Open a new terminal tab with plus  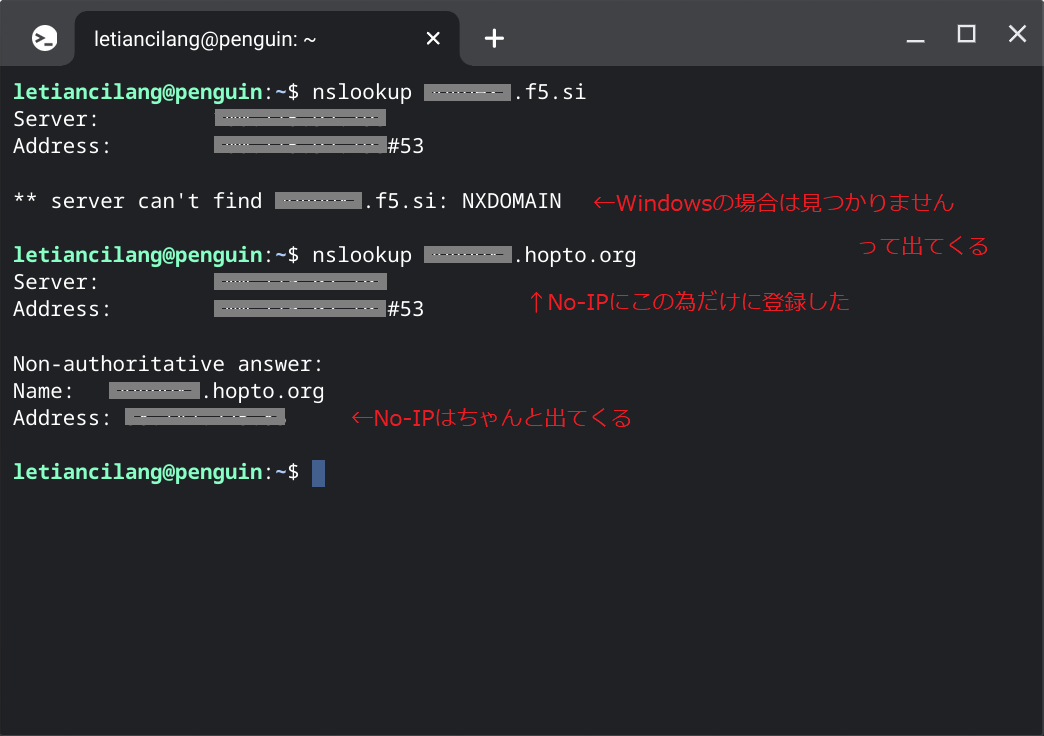[x=494, y=38]
